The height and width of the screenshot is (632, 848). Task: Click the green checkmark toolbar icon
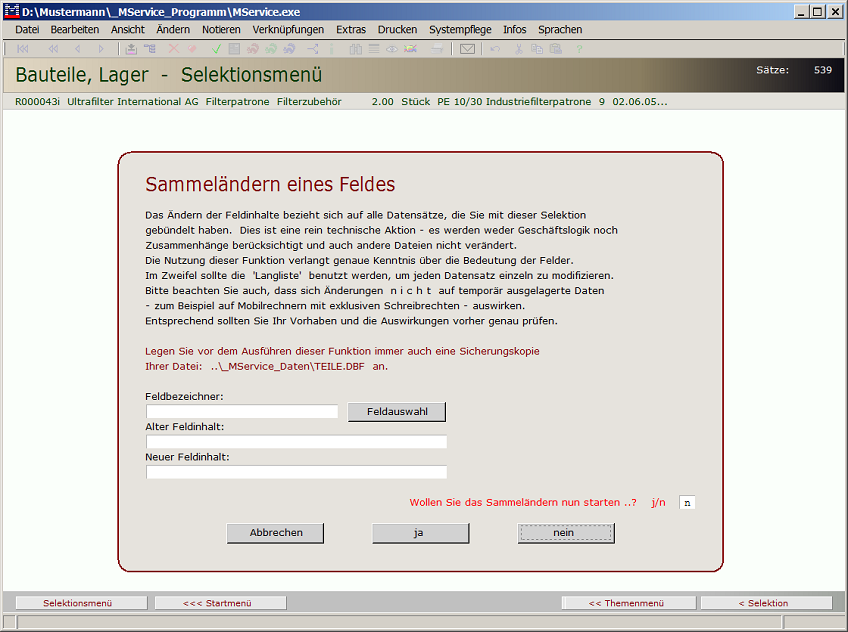click(216, 49)
